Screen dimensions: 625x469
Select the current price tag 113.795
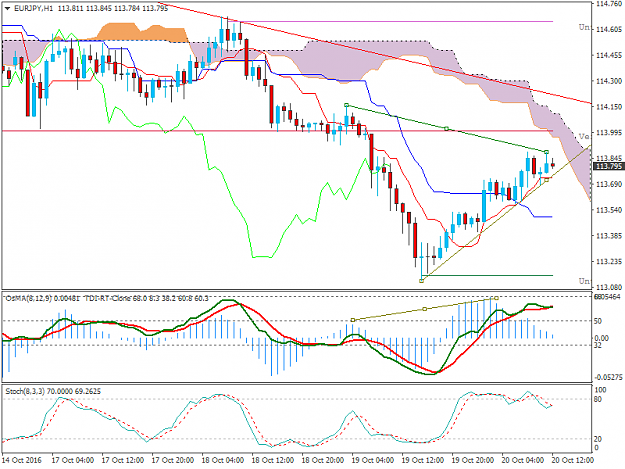609,166
